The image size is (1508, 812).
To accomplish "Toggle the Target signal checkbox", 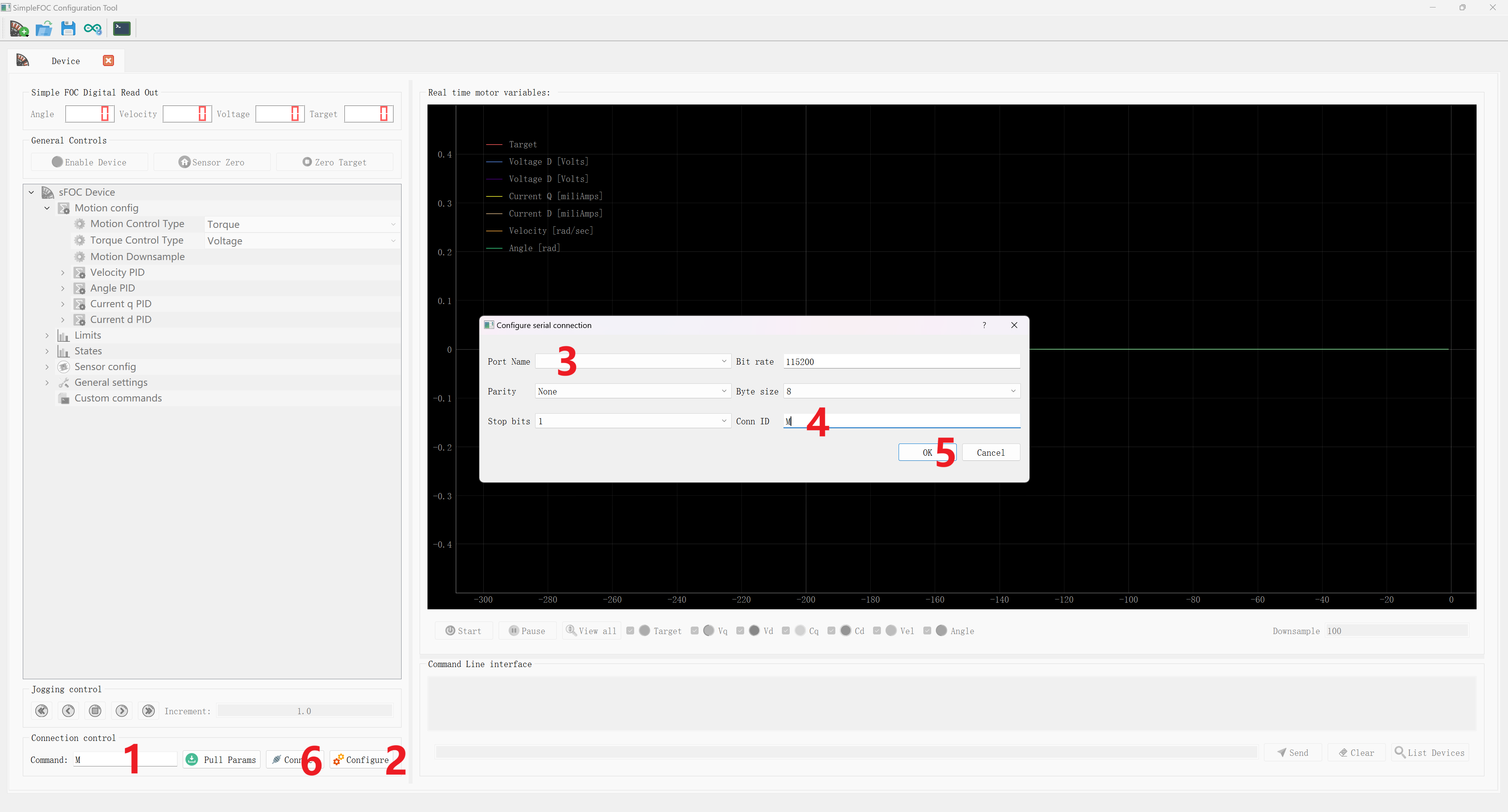I will click(631, 631).
